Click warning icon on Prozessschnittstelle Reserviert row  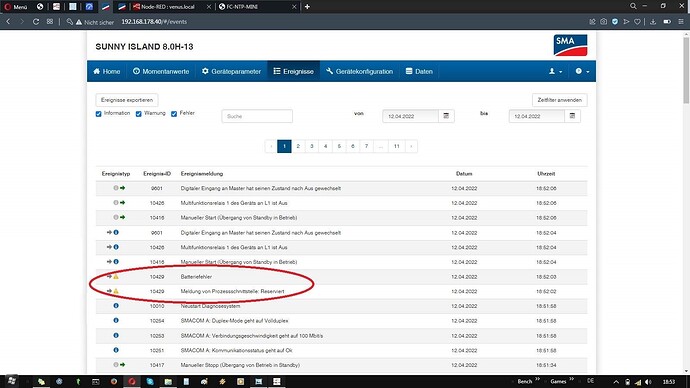click(116, 291)
